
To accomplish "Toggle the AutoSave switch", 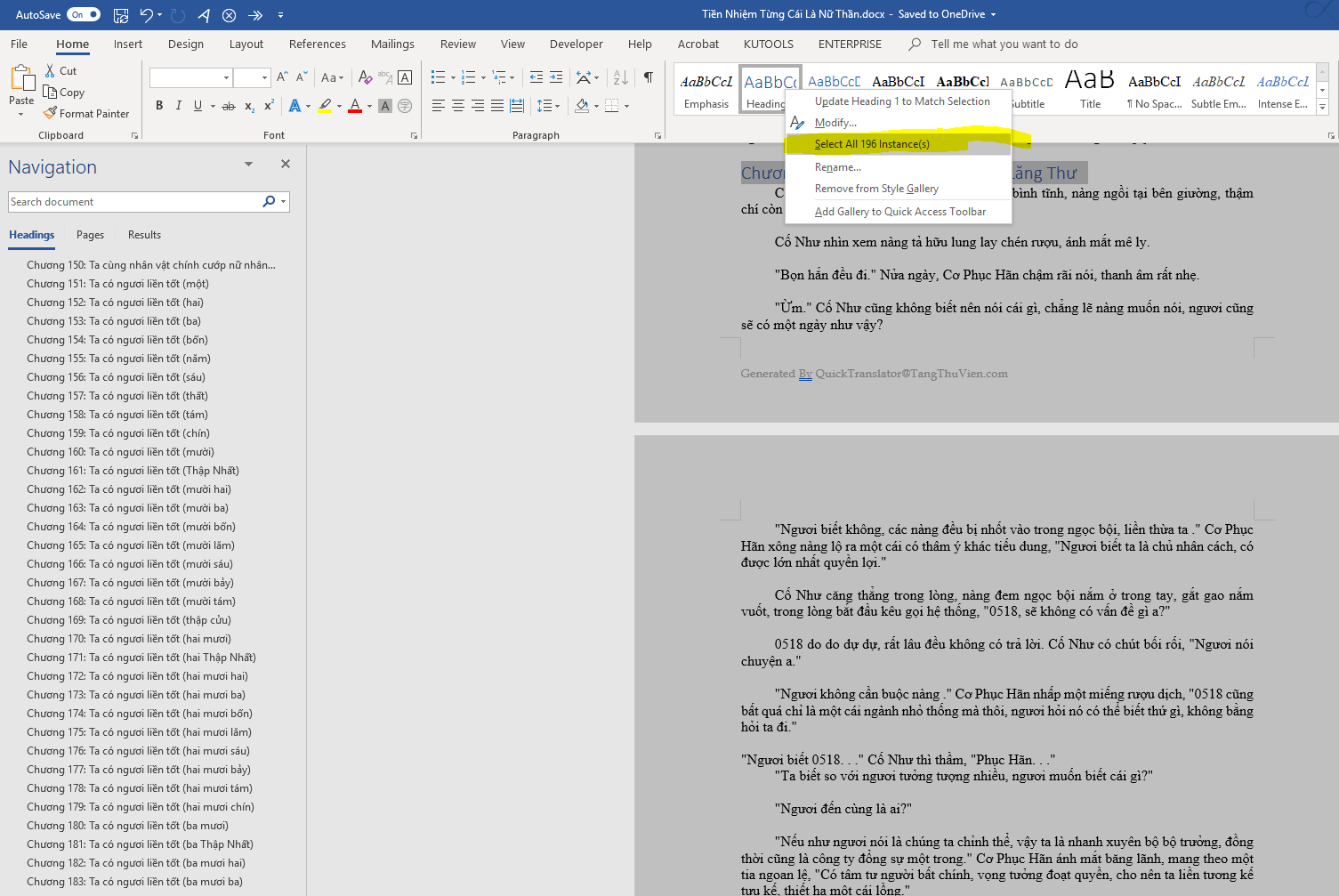I will point(83,15).
